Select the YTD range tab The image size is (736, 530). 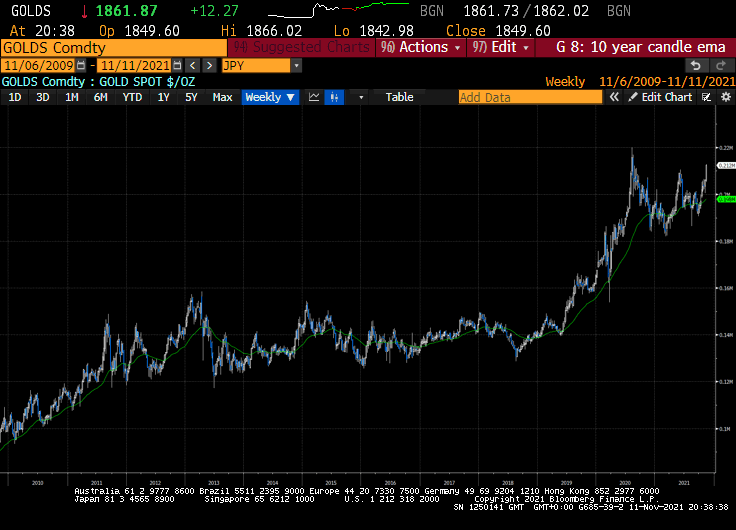[x=132, y=97]
